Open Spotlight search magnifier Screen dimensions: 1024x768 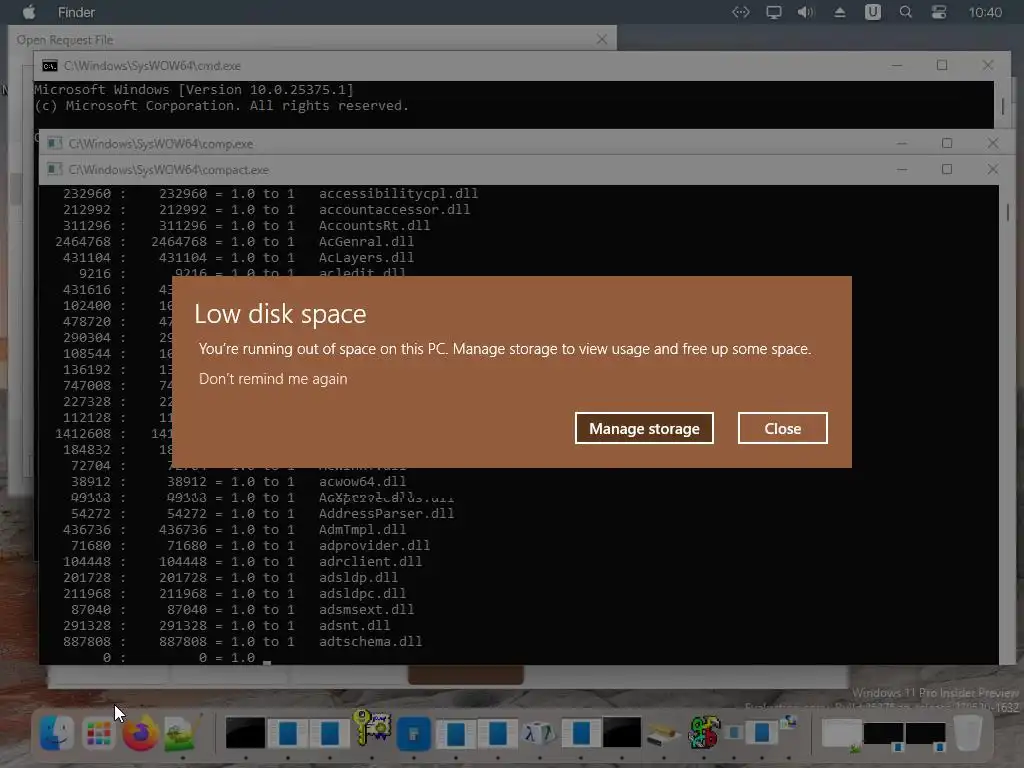click(906, 12)
